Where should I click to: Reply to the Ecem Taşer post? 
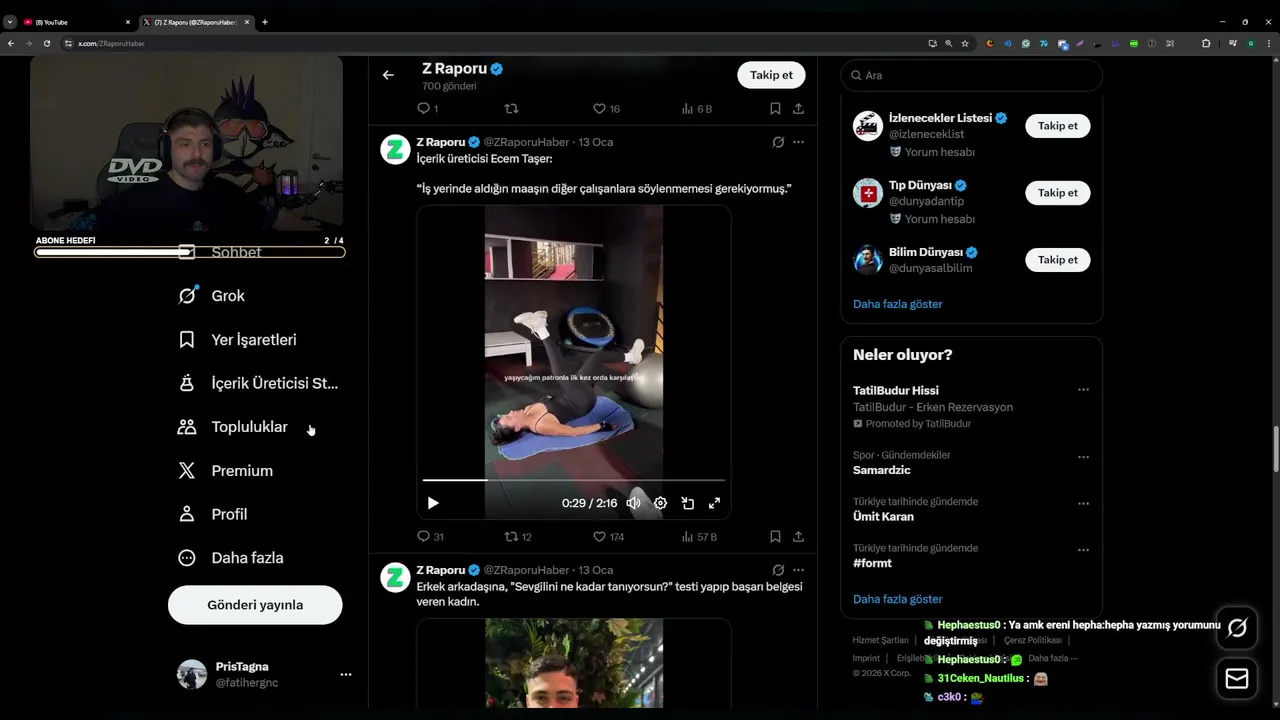coord(430,537)
